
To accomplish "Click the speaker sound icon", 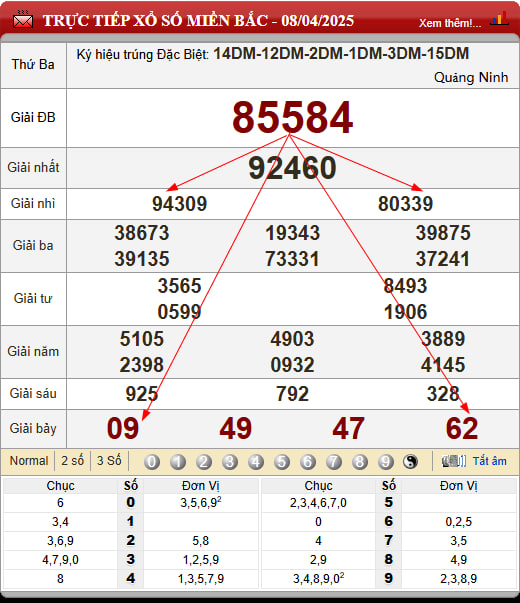I will 454,461.
